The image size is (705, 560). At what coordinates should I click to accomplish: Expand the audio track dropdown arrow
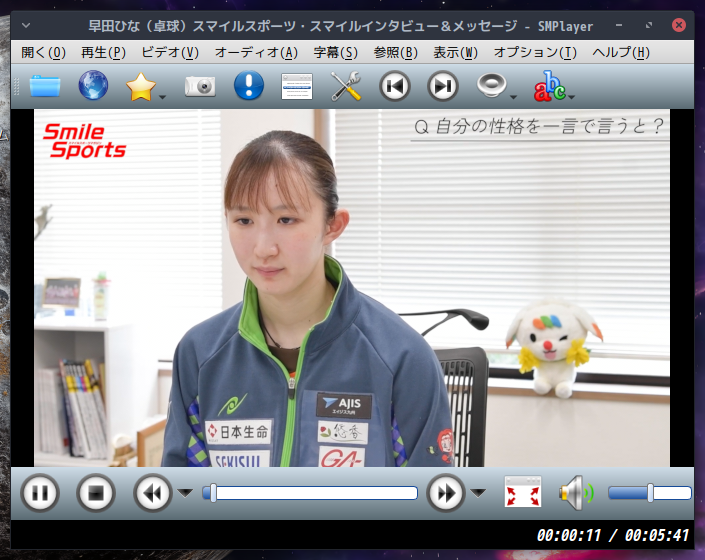(513, 97)
